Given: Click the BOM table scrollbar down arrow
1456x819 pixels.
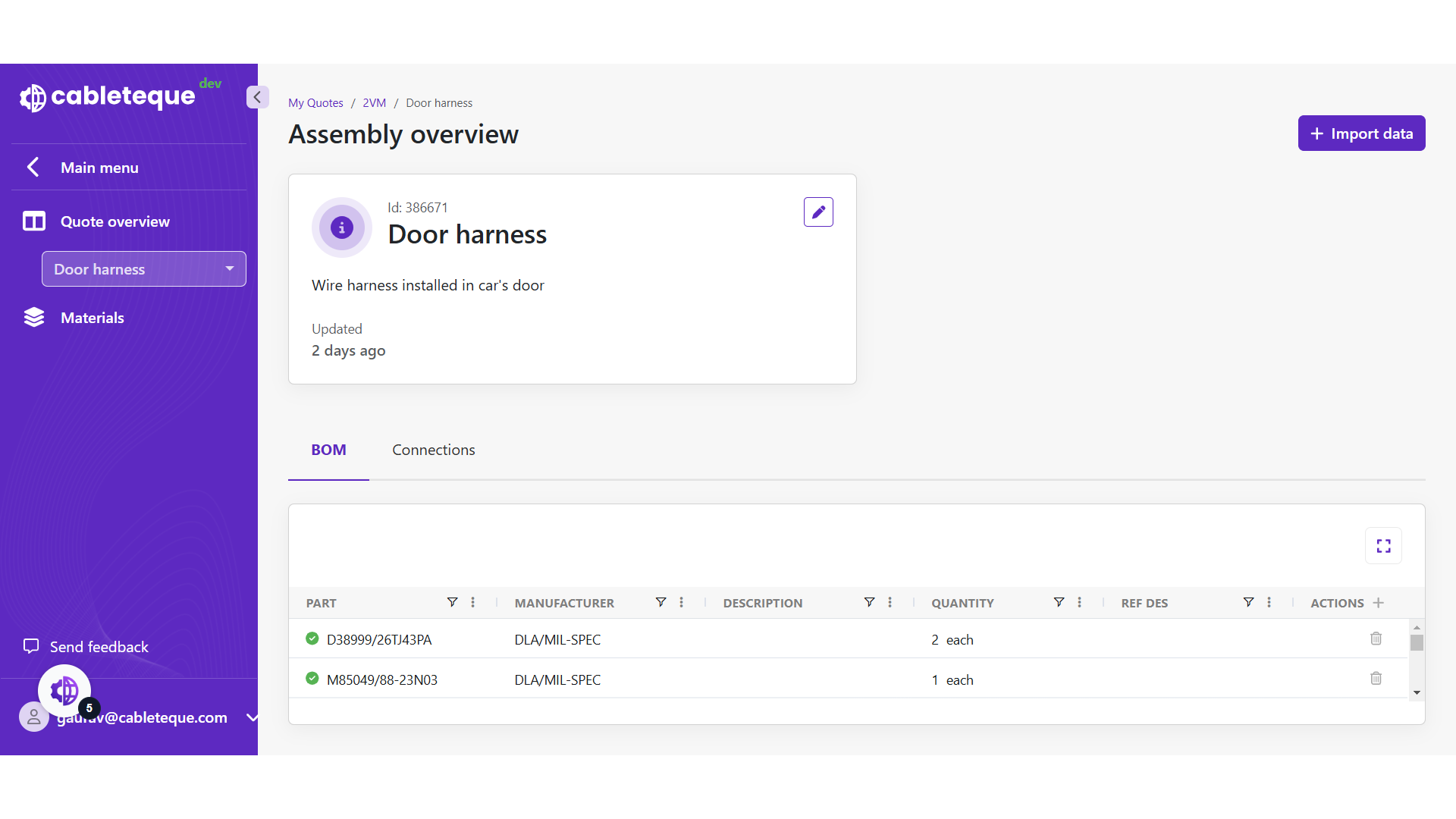Looking at the screenshot, I should 1417,693.
